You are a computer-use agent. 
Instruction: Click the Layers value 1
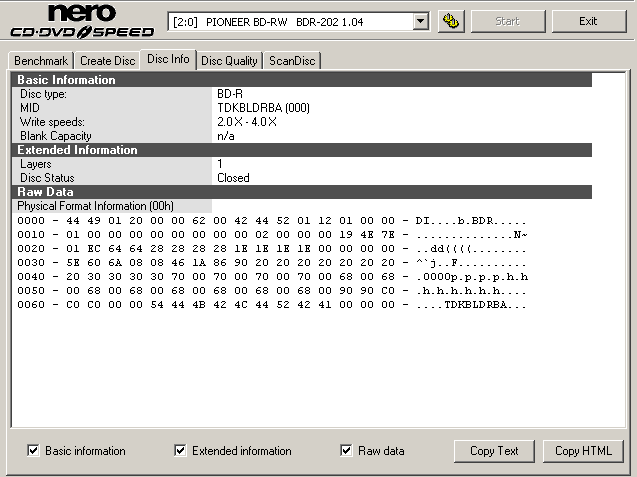[x=220, y=164]
